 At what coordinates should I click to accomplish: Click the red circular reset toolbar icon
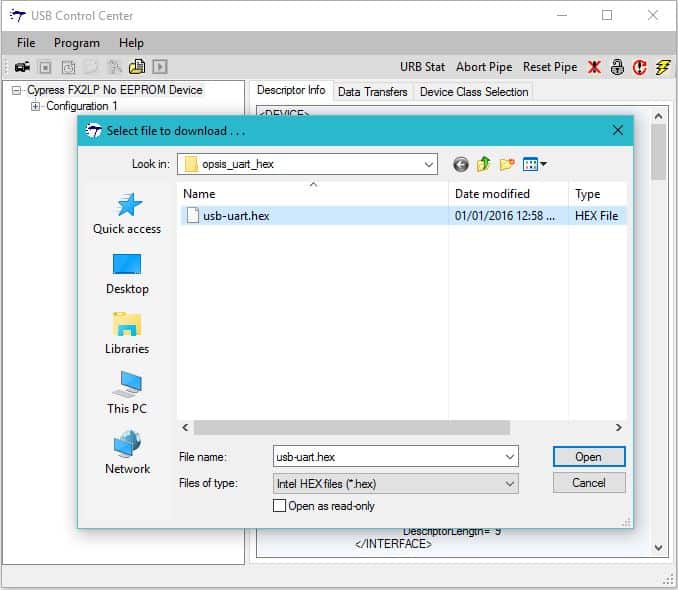coord(640,67)
